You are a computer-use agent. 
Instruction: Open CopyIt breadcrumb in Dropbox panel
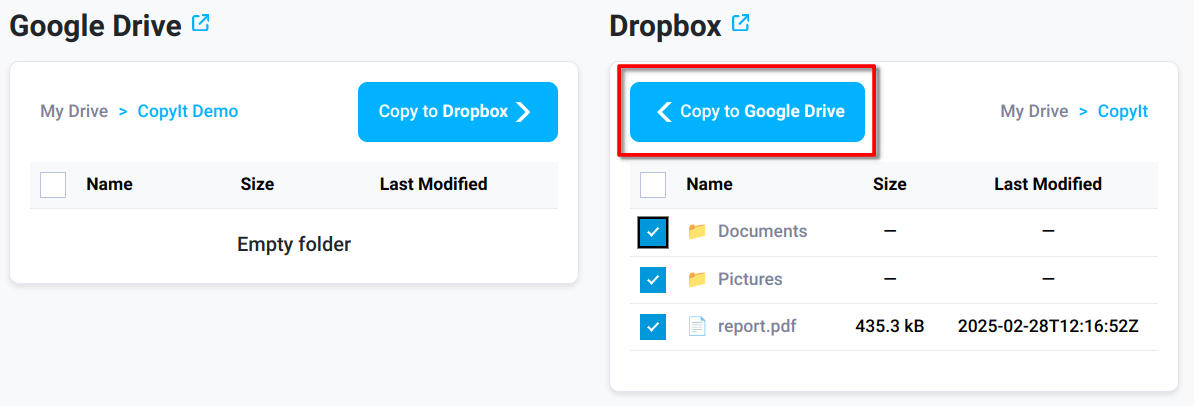tap(1123, 112)
